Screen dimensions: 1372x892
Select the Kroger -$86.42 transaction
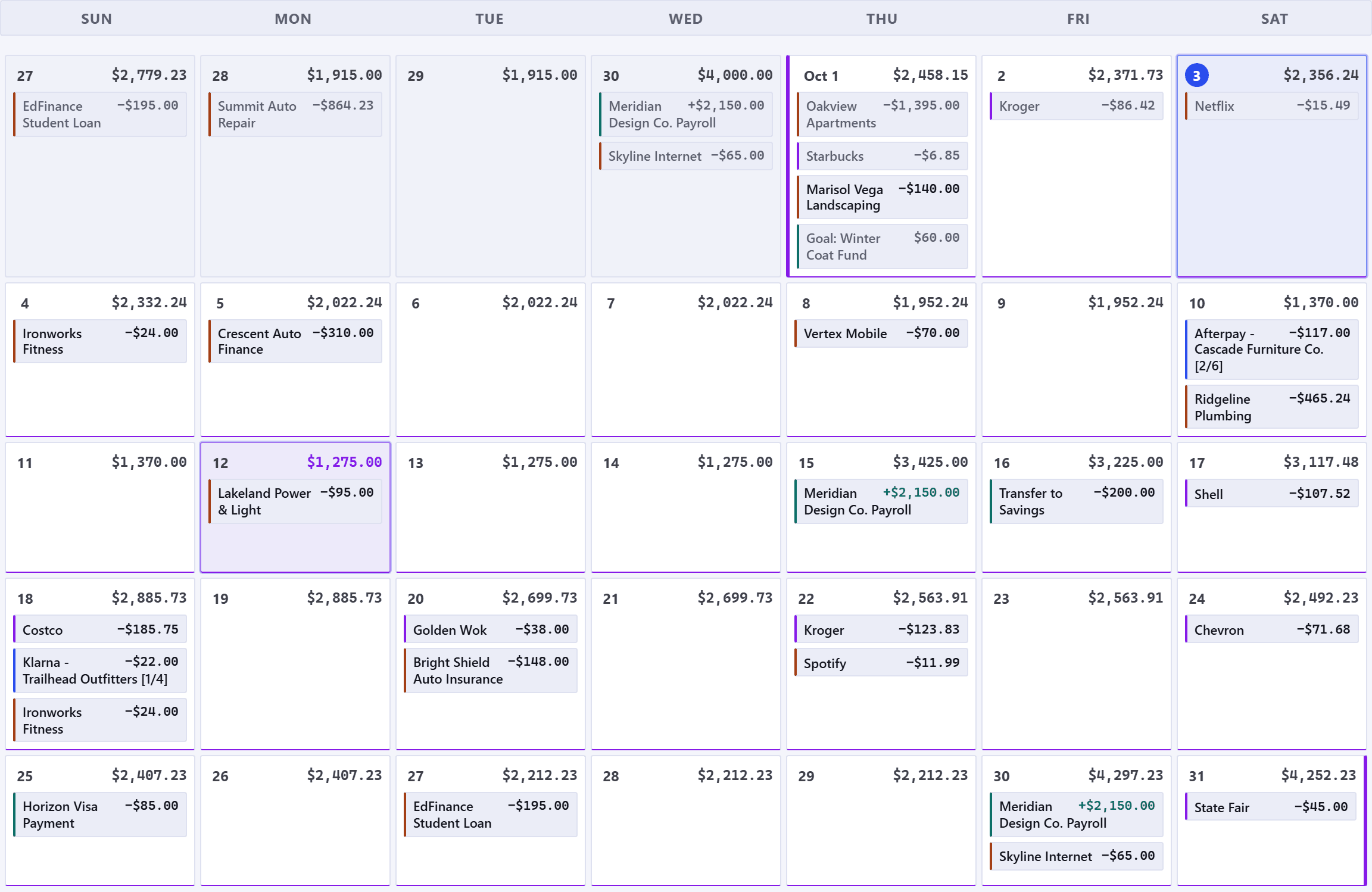coord(1076,106)
